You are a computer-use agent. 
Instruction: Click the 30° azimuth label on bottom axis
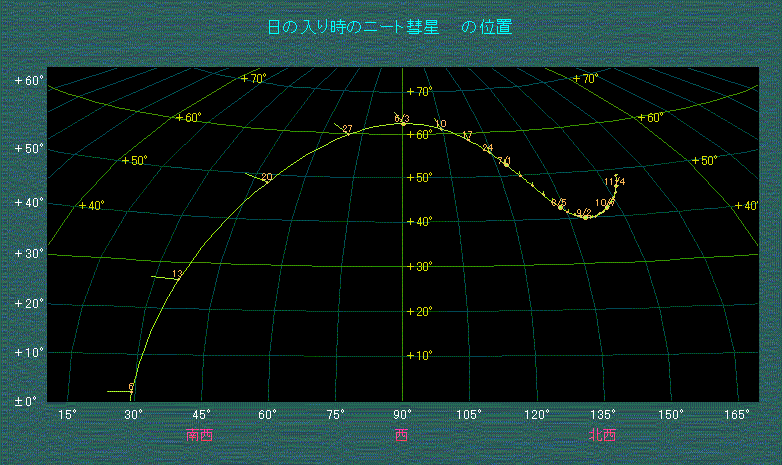coord(133,415)
